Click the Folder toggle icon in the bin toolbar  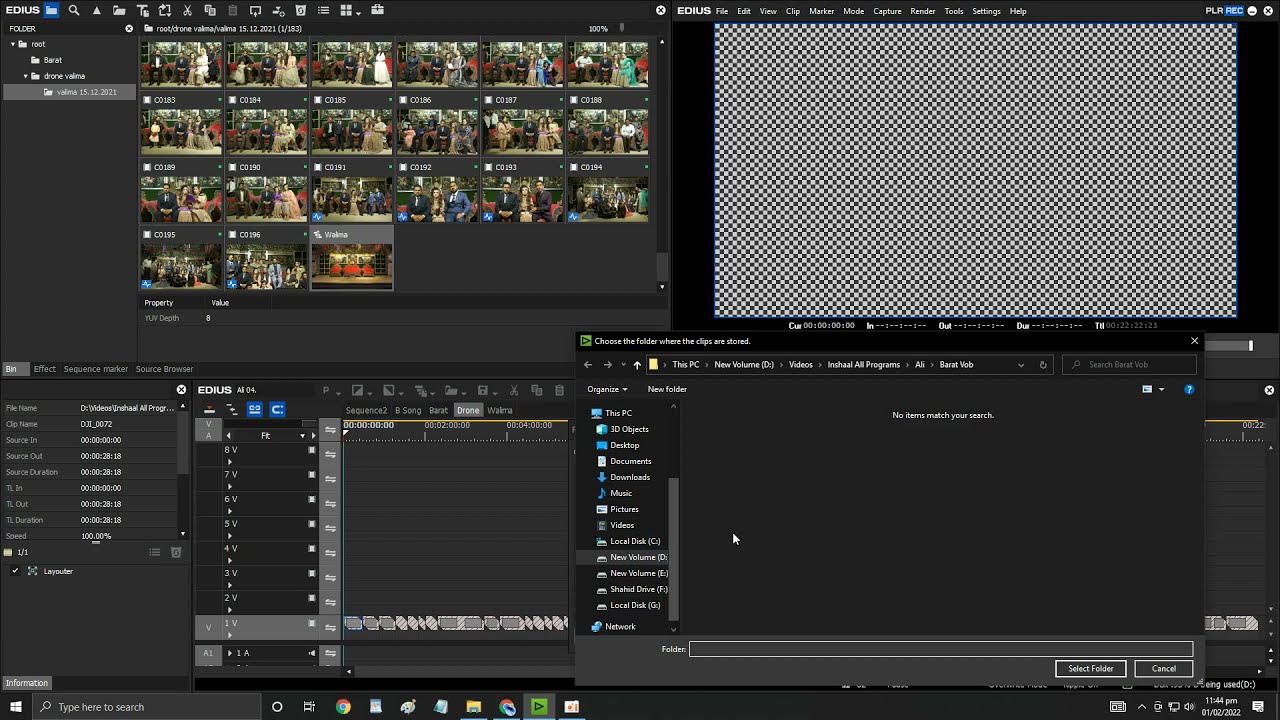51,10
